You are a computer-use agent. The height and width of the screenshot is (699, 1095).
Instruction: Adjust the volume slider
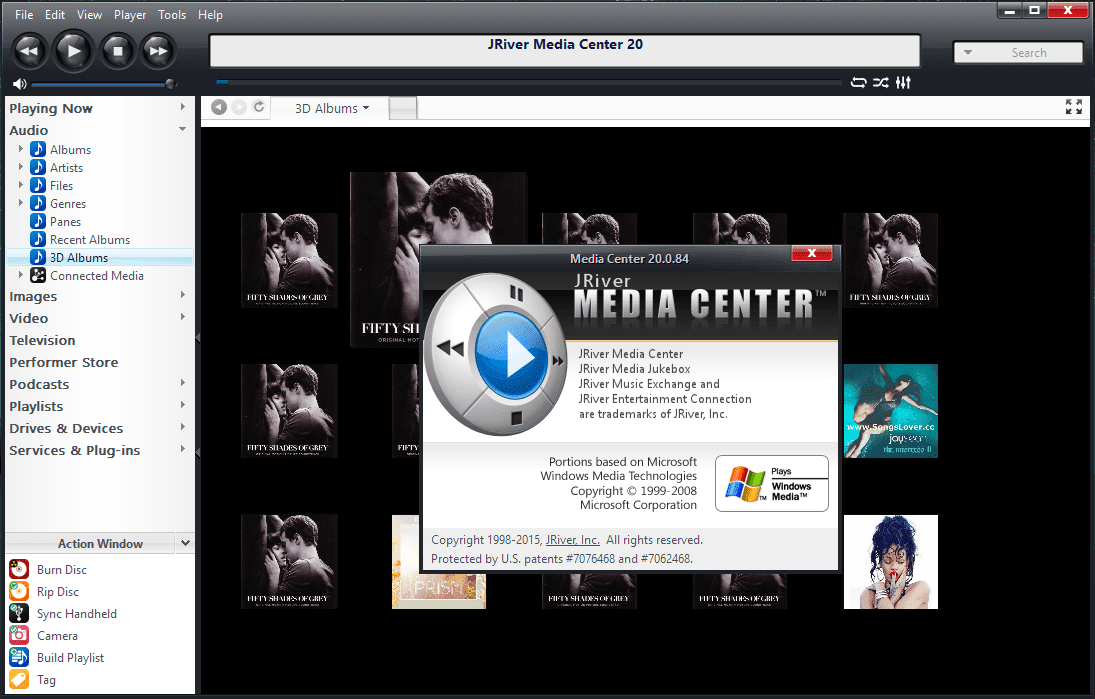point(103,84)
